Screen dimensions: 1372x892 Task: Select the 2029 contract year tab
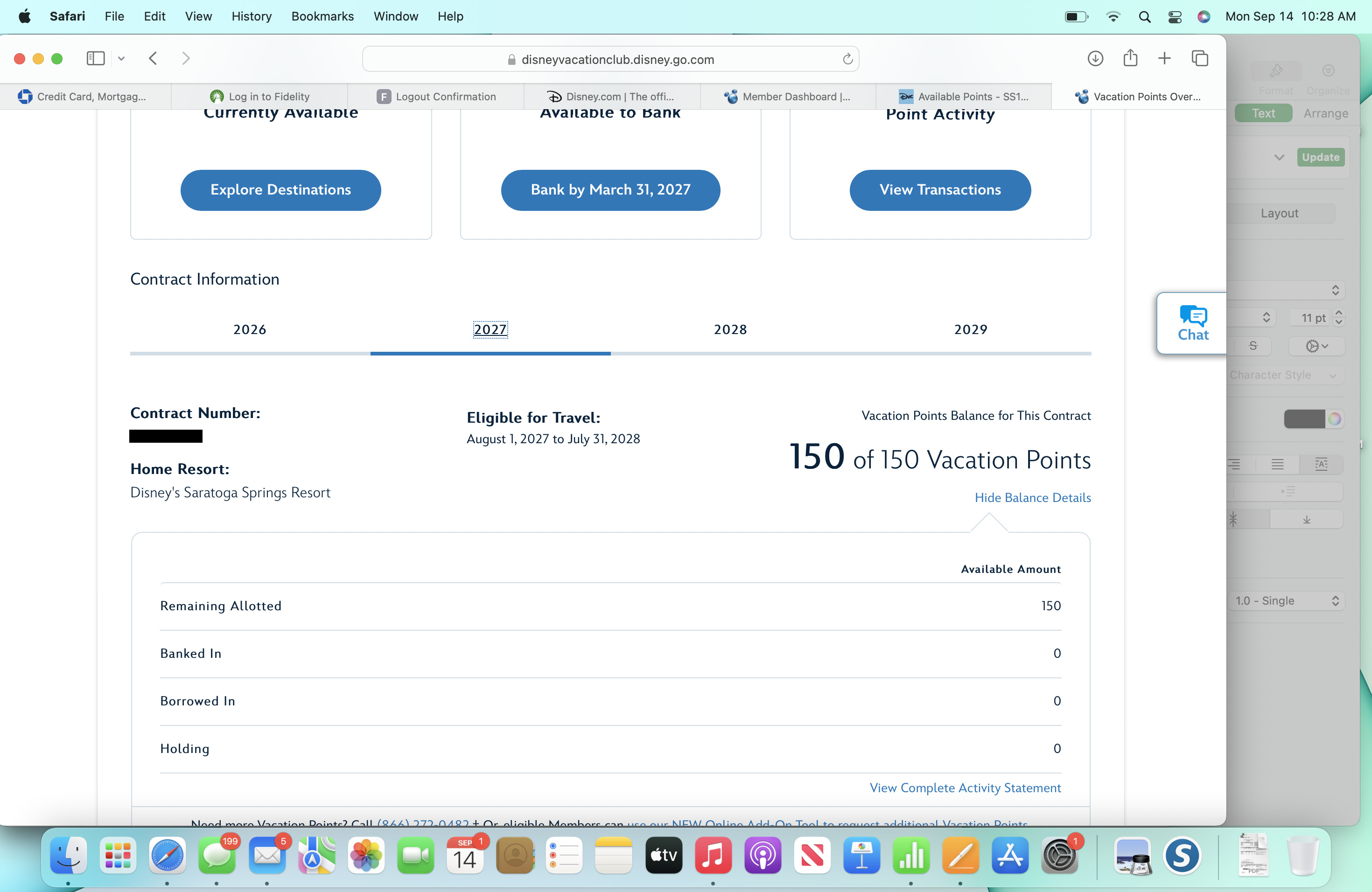pyautogui.click(x=971, y=330)
